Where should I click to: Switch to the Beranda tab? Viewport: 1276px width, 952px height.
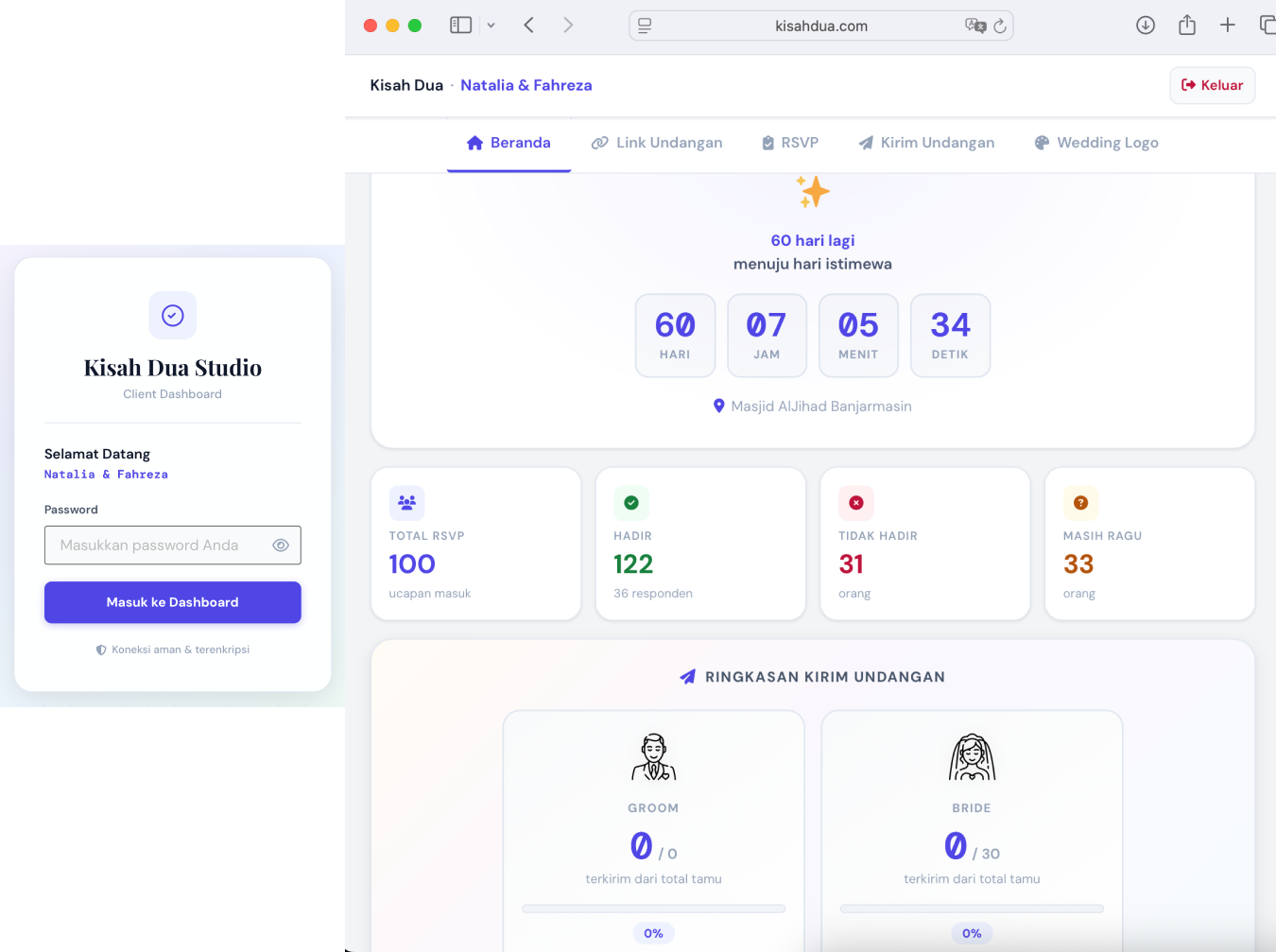tap(509, 142)
